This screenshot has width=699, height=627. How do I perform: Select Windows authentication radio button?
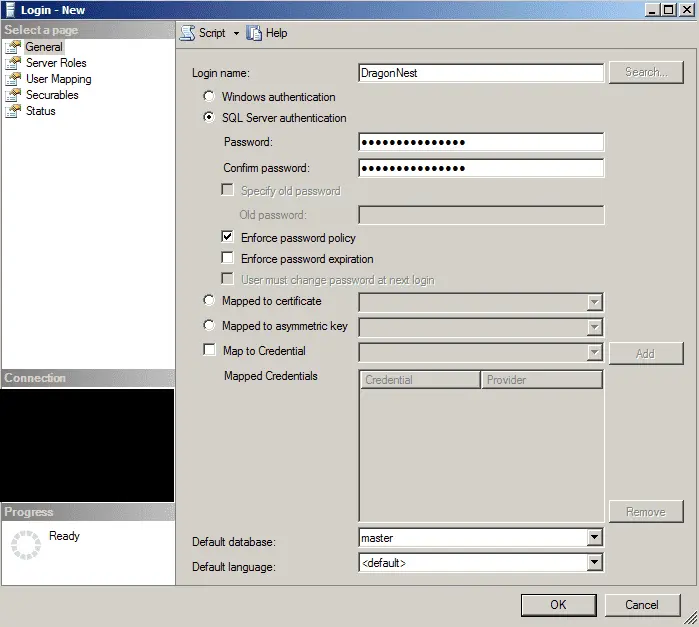pos(209,96)
